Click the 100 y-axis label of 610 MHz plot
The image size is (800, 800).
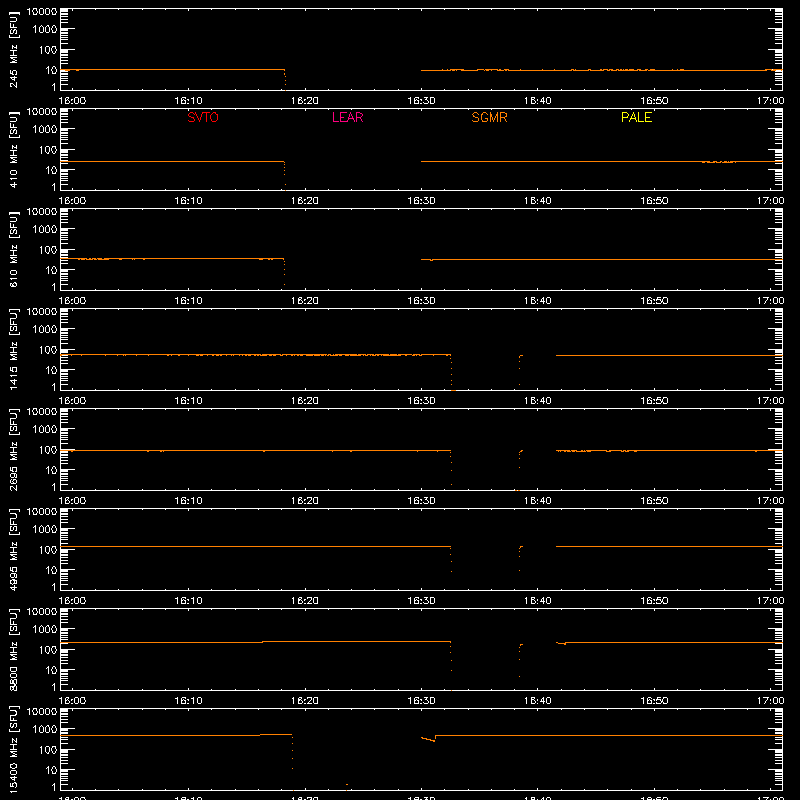click(x=48, y=249)
